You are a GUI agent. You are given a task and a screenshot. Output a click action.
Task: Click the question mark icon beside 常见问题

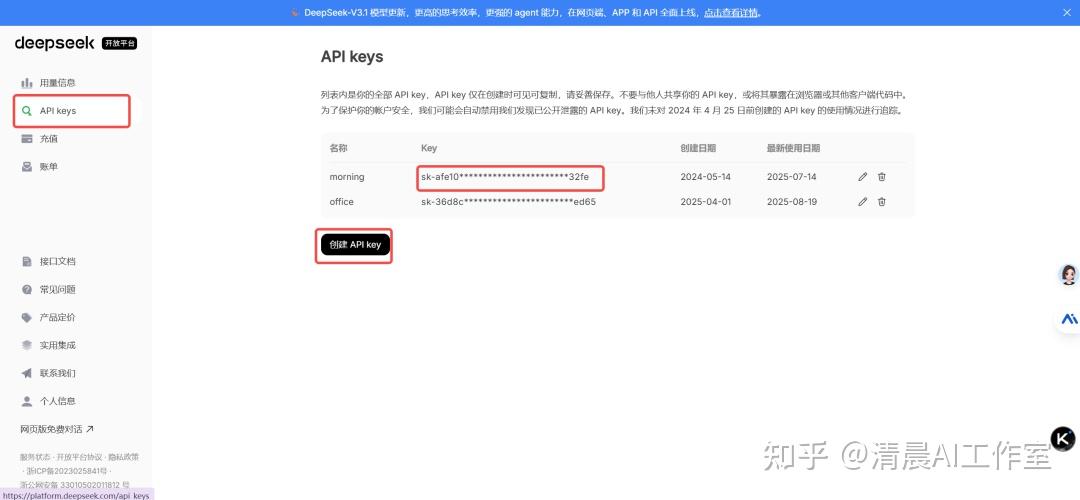(27, 290)
